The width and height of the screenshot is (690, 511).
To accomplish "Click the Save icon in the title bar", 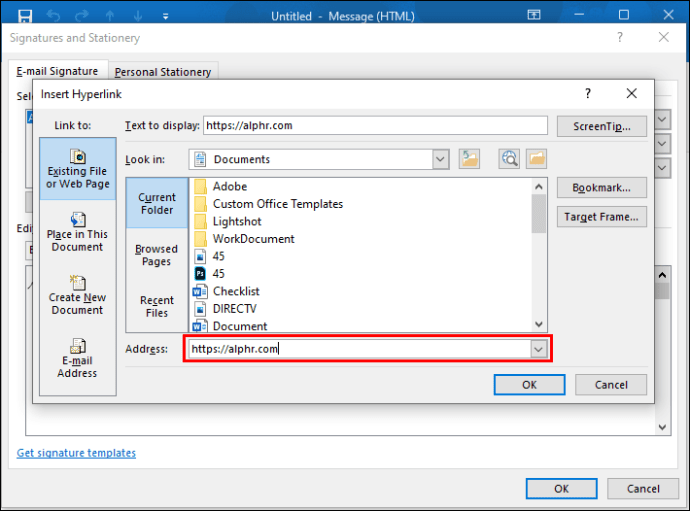I will [25, 16].
